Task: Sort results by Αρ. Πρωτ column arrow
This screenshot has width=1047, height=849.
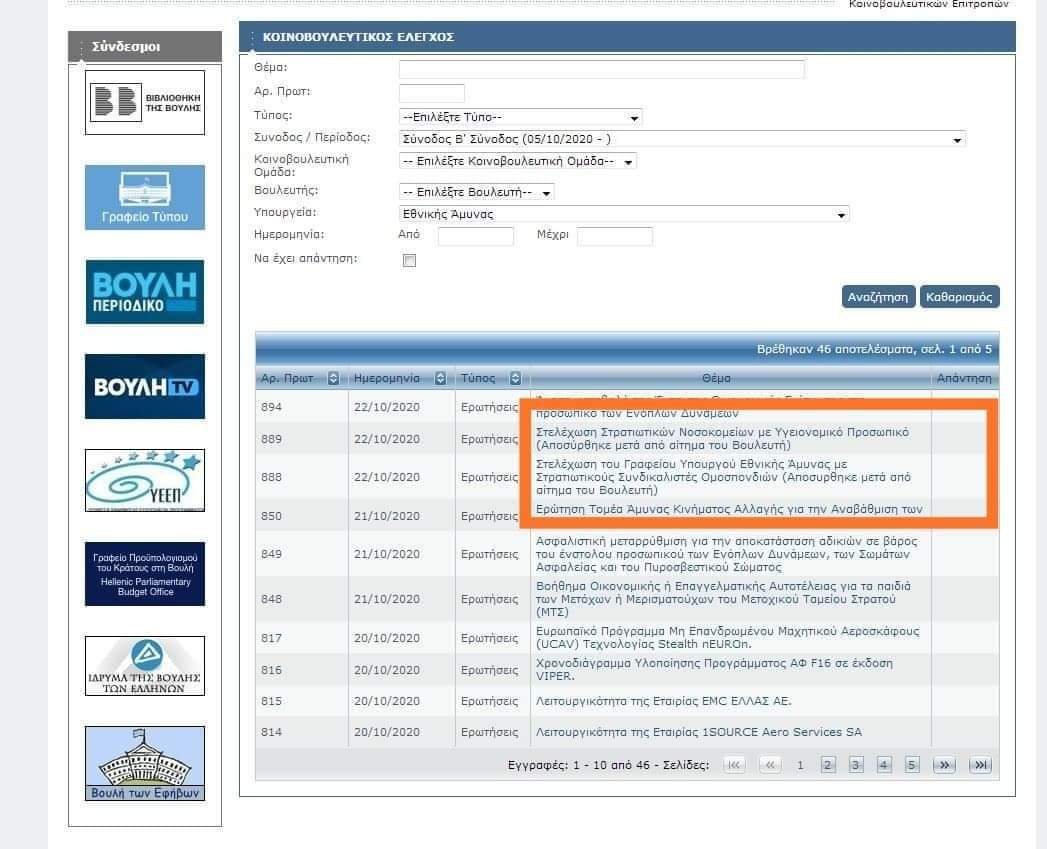Action: (x=333, y=378)
